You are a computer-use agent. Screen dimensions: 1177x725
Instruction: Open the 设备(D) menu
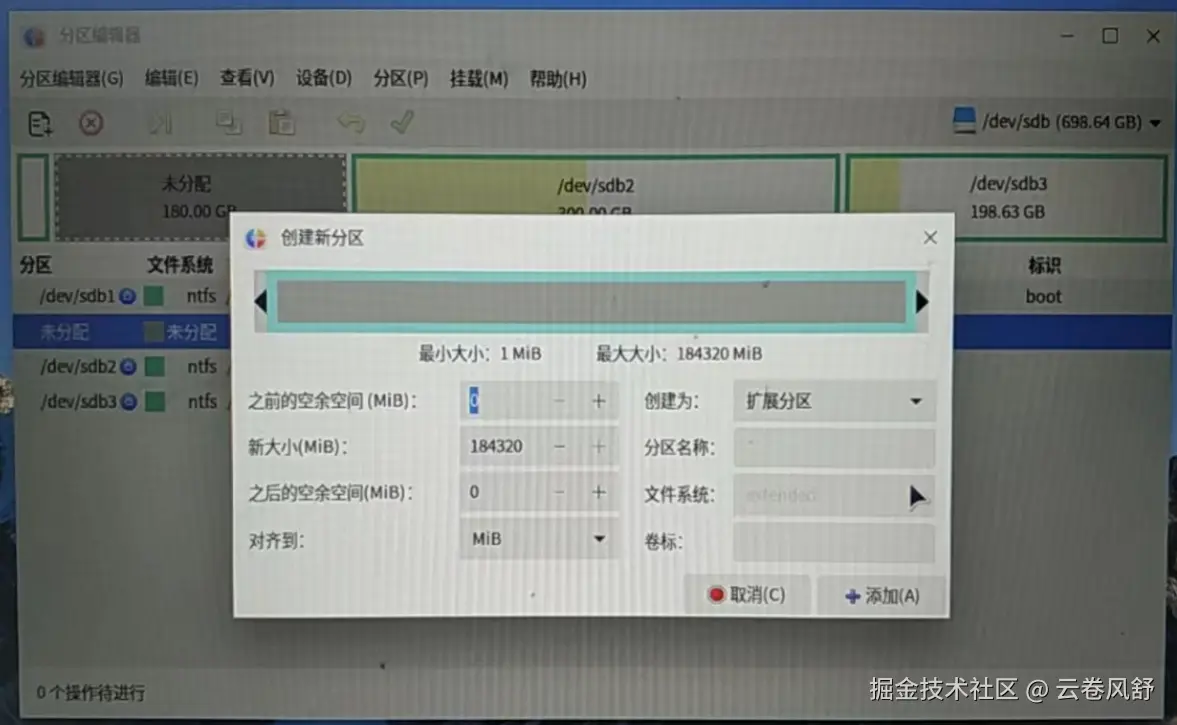click(323, 78)
